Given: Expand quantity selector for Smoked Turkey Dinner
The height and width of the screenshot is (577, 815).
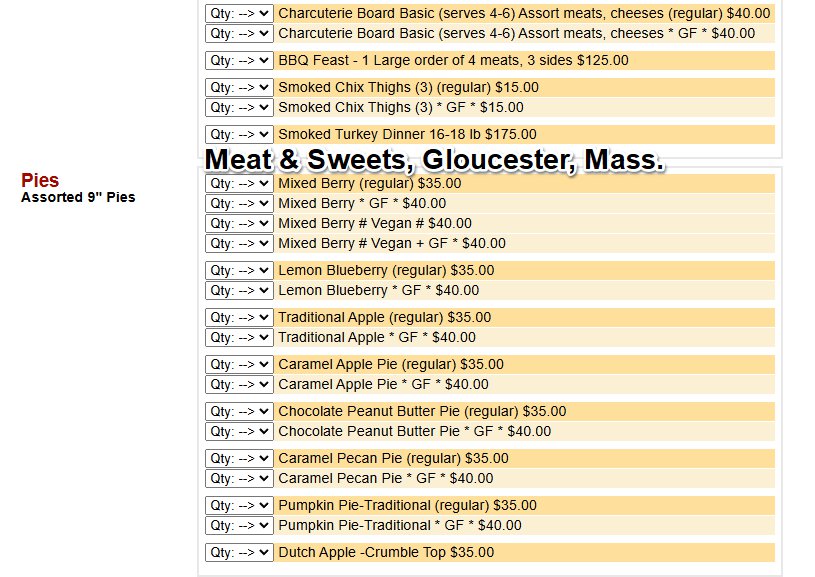Looking at the screenshot, I should pos(239,135).
